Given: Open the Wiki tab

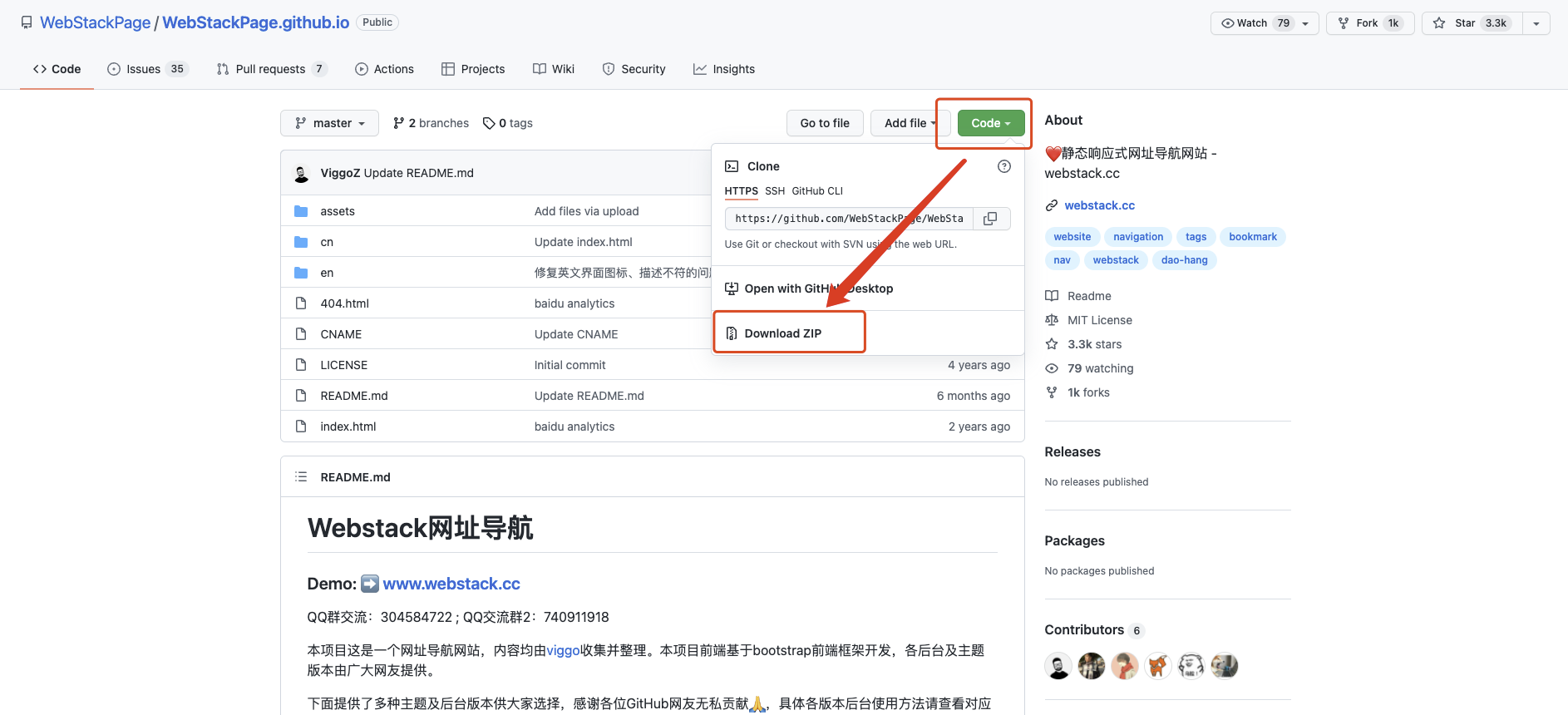Looking at the screenshot, I should click(554, 69).
